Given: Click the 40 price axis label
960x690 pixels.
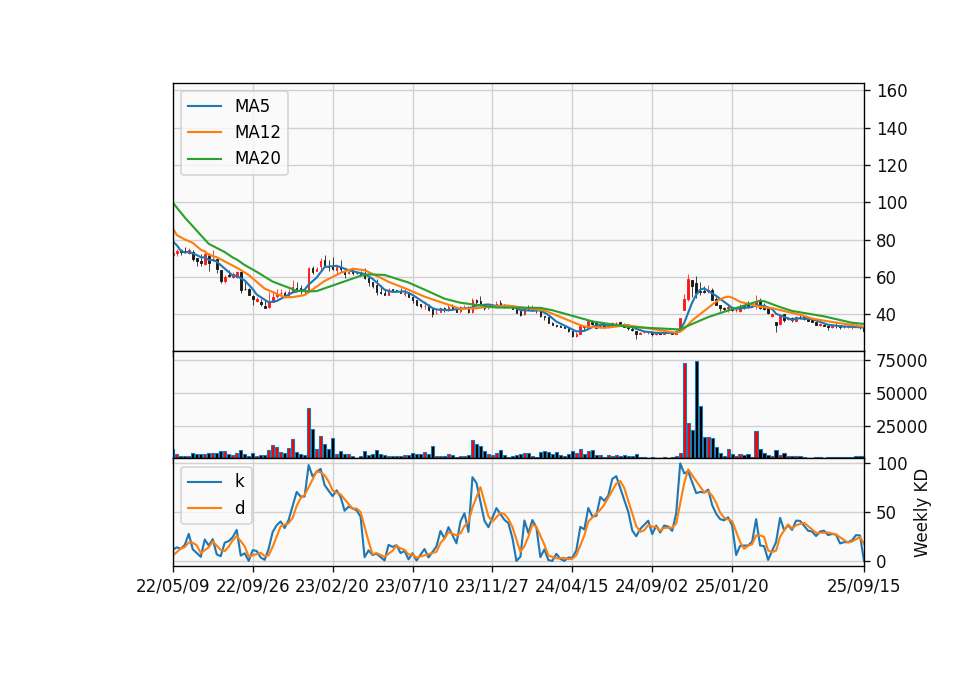Looking at the screenshot, I should click(887, 315).
